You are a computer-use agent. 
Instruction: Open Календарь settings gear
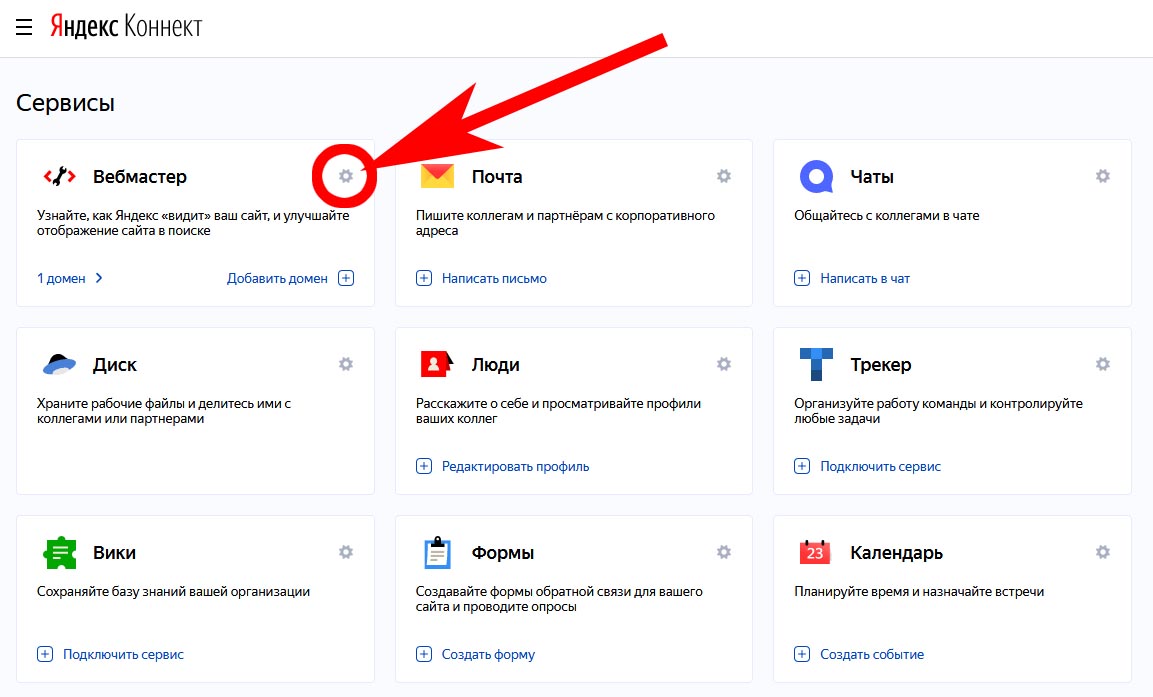click(x=1102, y=552)
